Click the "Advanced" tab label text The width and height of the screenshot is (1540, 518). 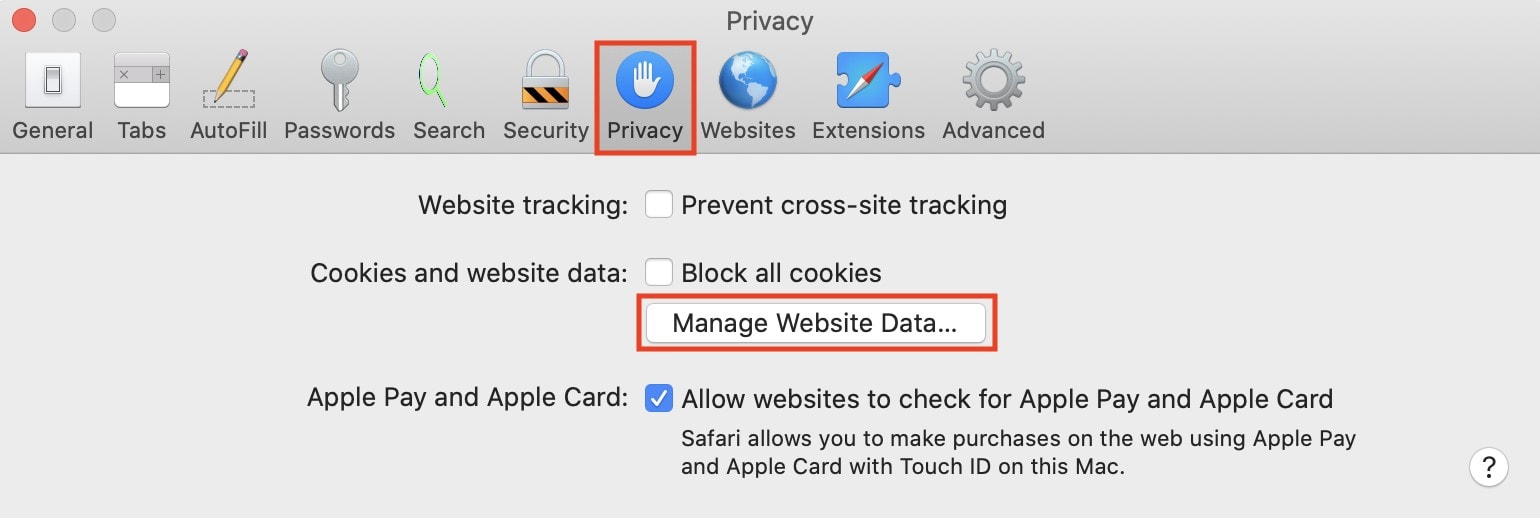[x=993, y=130]
